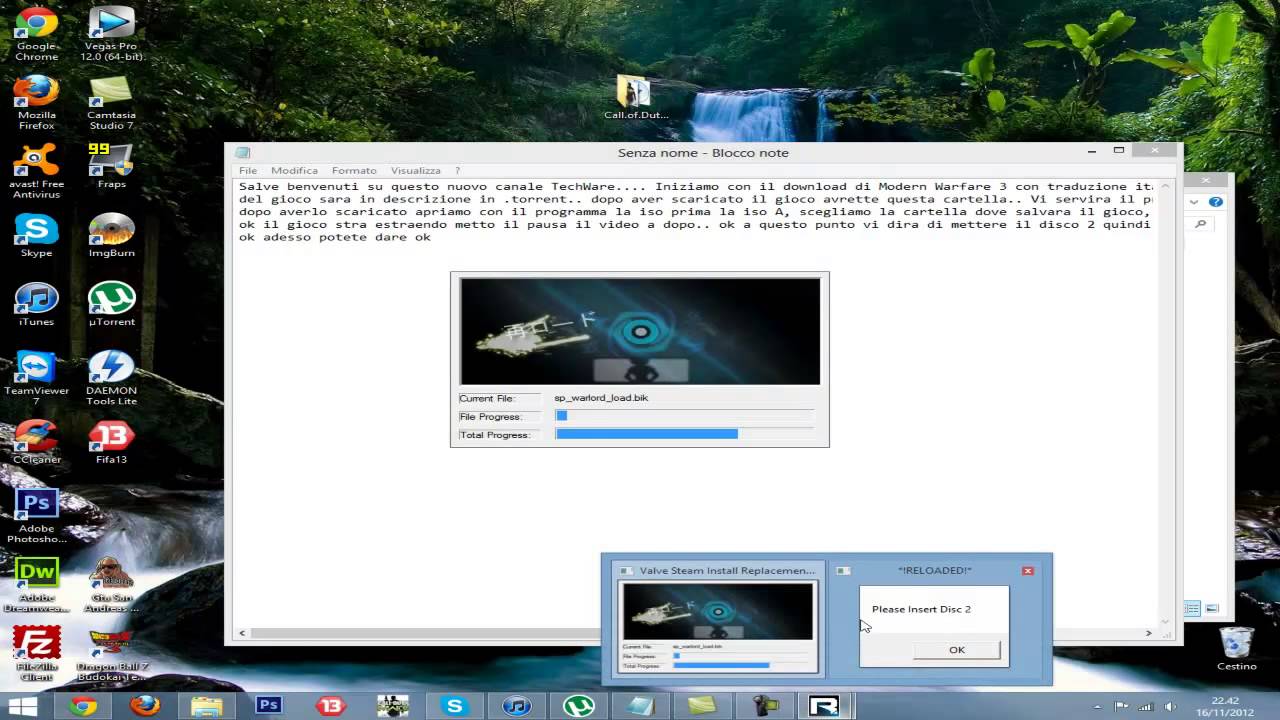Image resolution: width=1280 pixels, height=720 pixels.
Task: Click the installer banner image
Action: [x=640, y=331]
